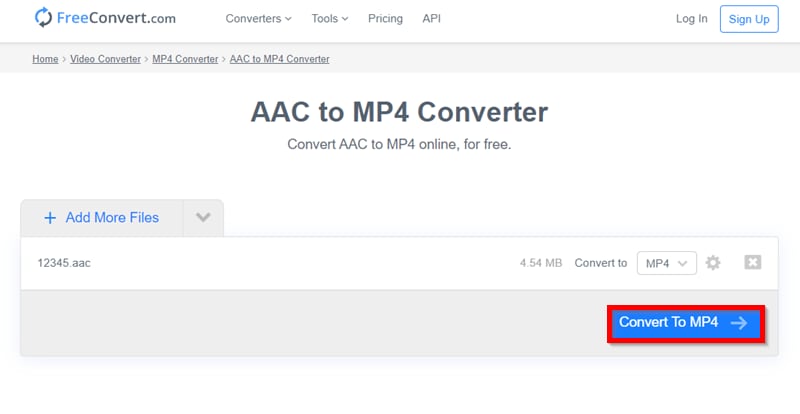The image size is (800, 414).
Task: Click the plus icon to add files
Action: pyautogui.click(x=50, y=218)
